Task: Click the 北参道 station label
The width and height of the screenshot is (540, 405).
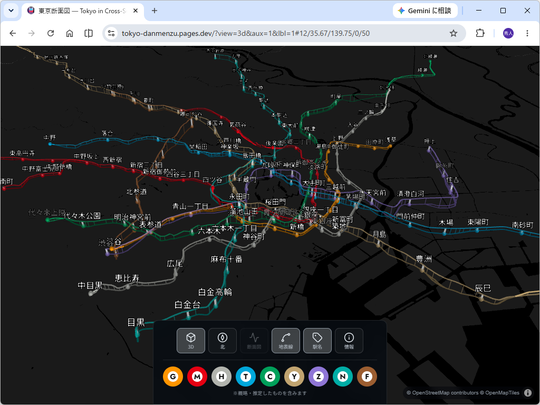Action: [x=137, y=192]
